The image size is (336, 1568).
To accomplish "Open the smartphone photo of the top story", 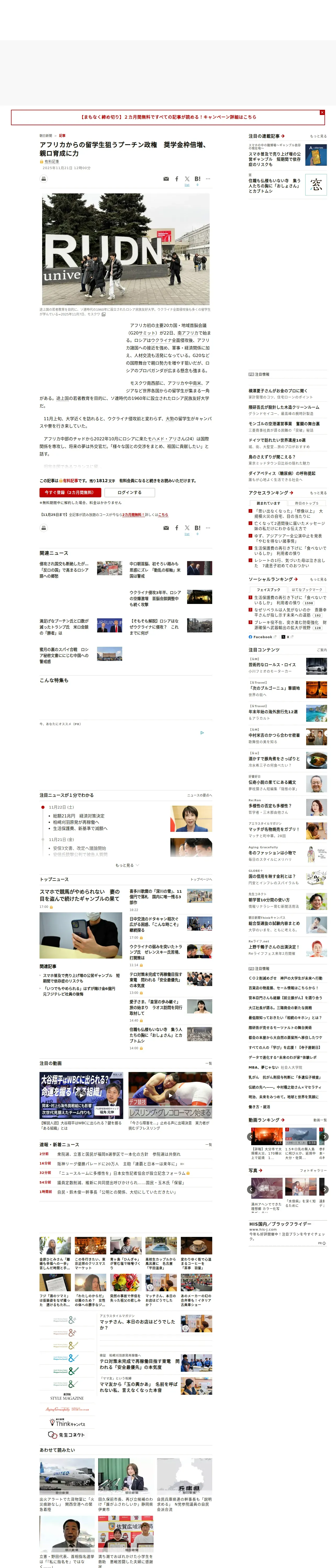I will pyautogui.click(x=81, y=936).
